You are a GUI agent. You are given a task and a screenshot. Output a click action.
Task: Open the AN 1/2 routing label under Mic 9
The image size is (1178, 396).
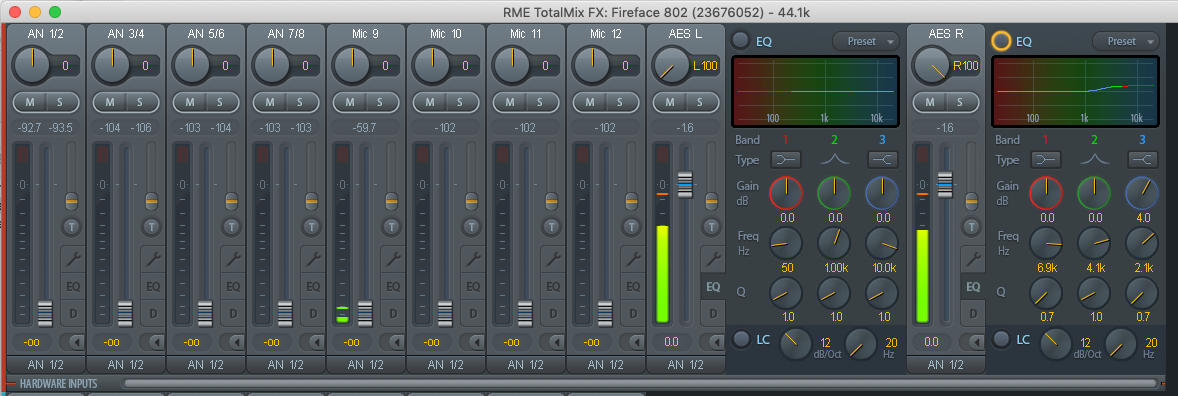(x=365, y=364)
